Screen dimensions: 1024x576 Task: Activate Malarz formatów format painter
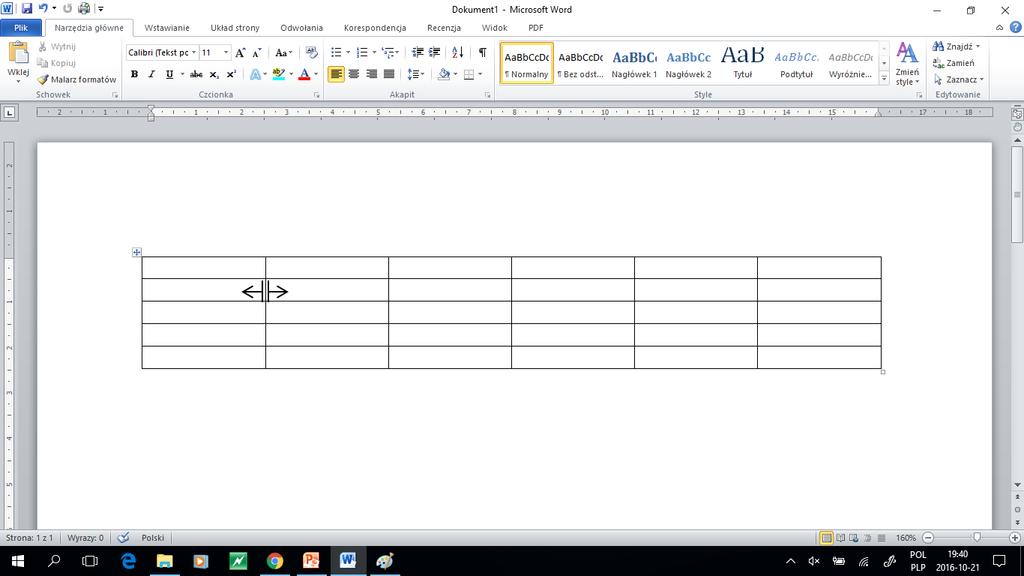pos(77,79)
